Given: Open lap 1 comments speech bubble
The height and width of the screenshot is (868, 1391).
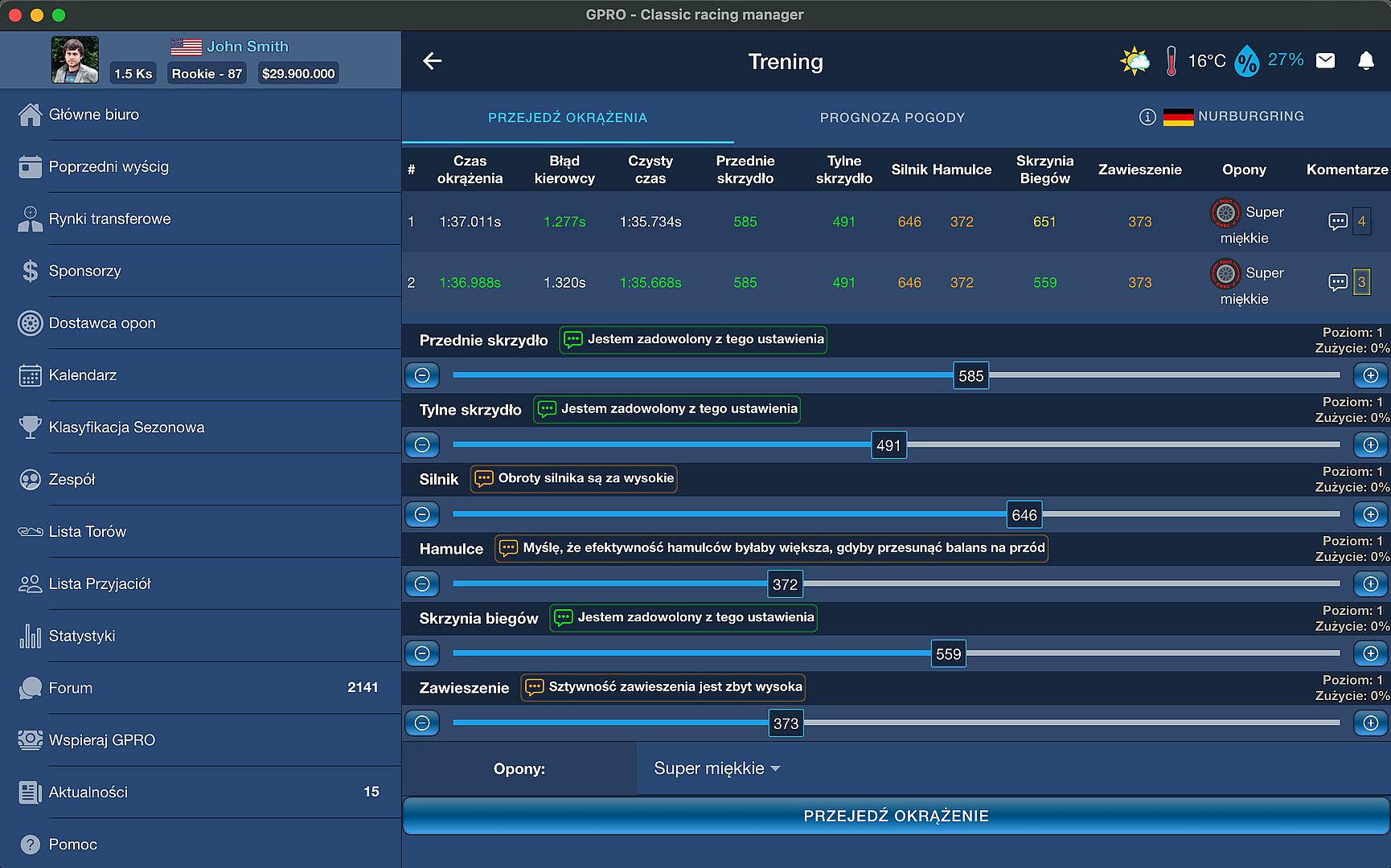Looking at the screenshot, I should click(1338, 222).
